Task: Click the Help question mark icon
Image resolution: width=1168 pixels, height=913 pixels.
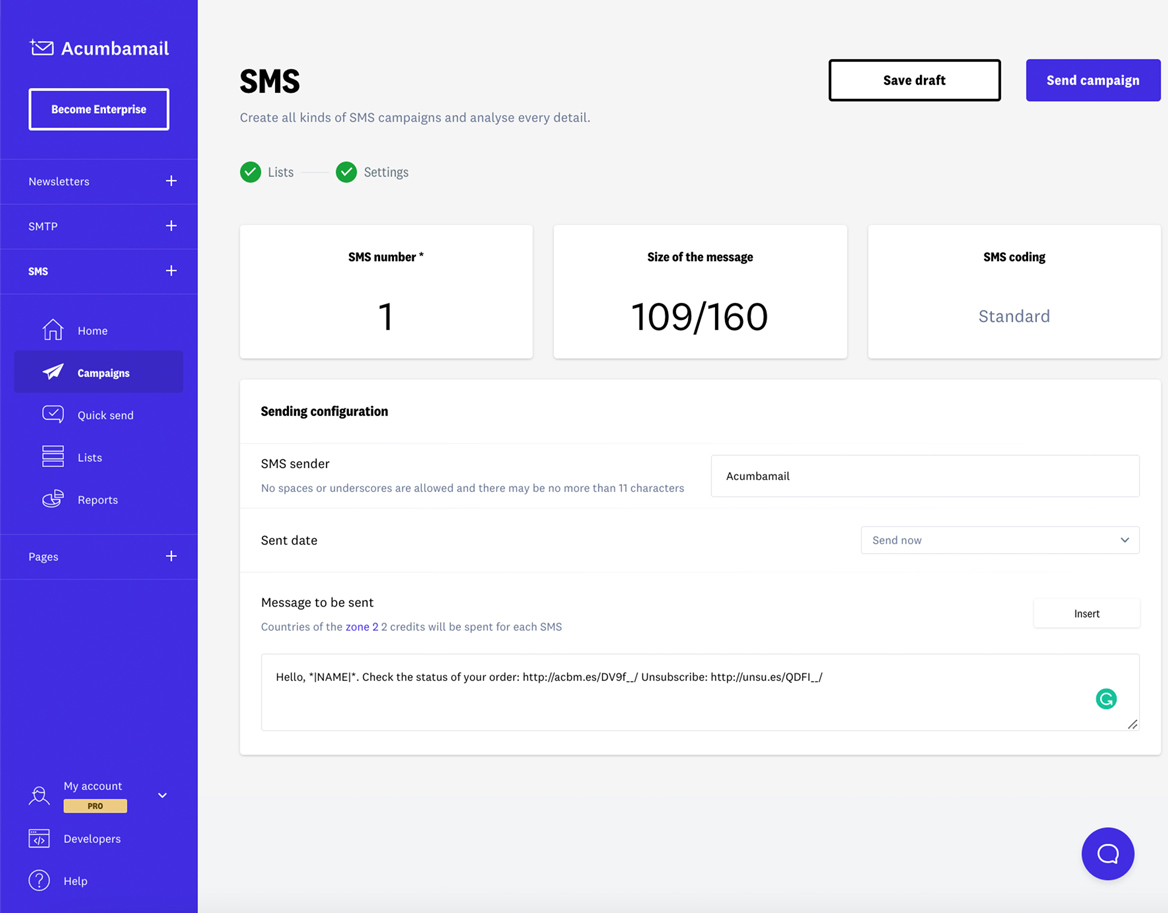Action: [x=39, y=880]
